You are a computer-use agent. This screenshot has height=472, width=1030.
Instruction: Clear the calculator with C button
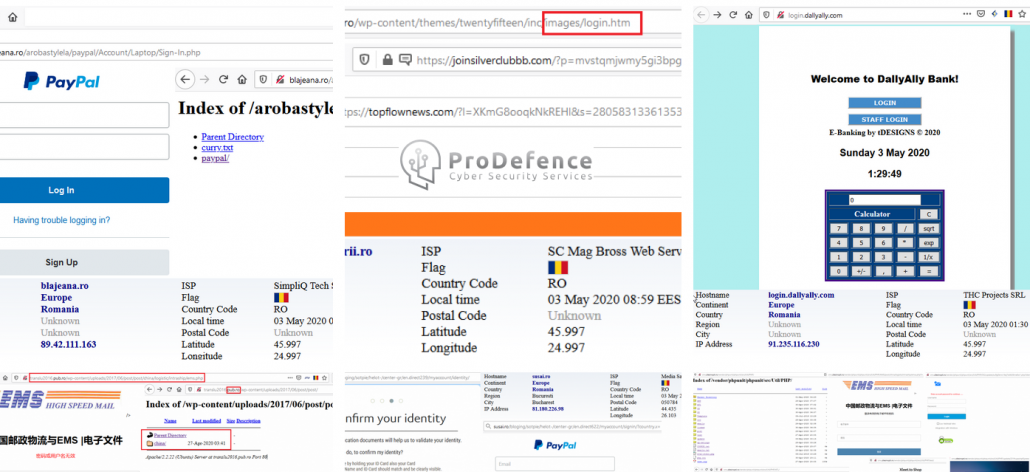(x=928, y=214)
